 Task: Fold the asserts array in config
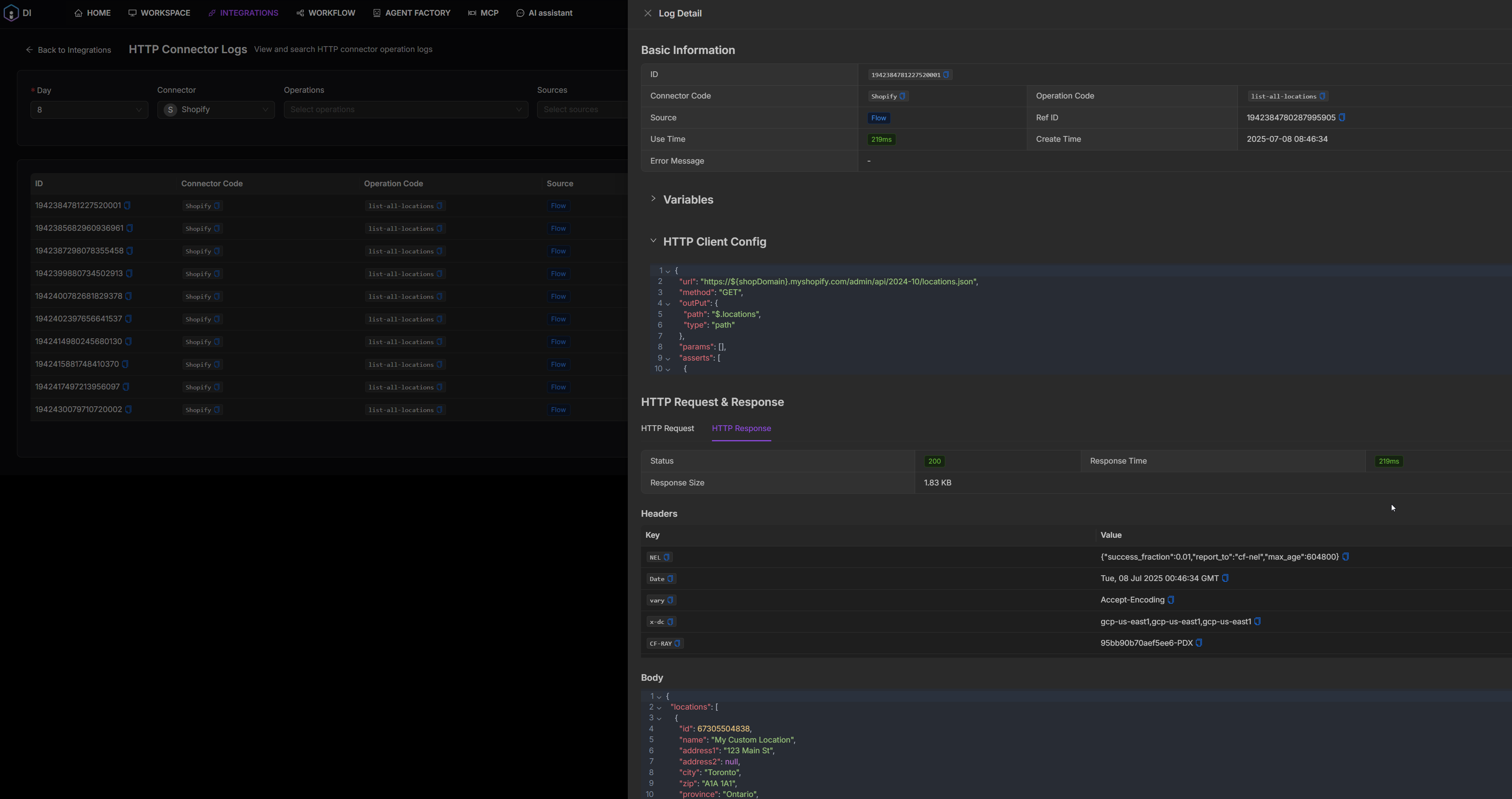point(668,358)
